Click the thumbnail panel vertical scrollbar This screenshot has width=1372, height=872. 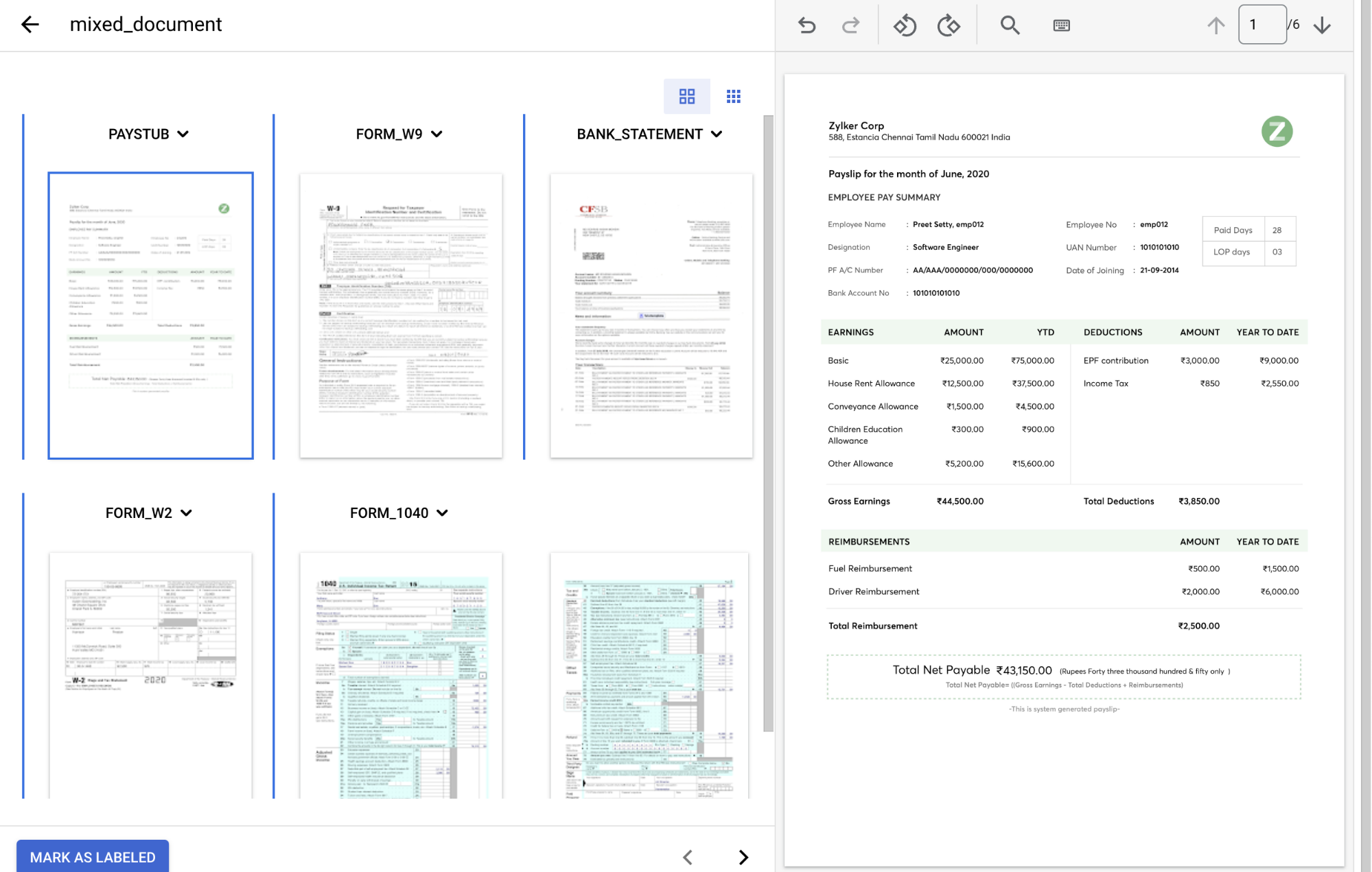click(768, 423)
